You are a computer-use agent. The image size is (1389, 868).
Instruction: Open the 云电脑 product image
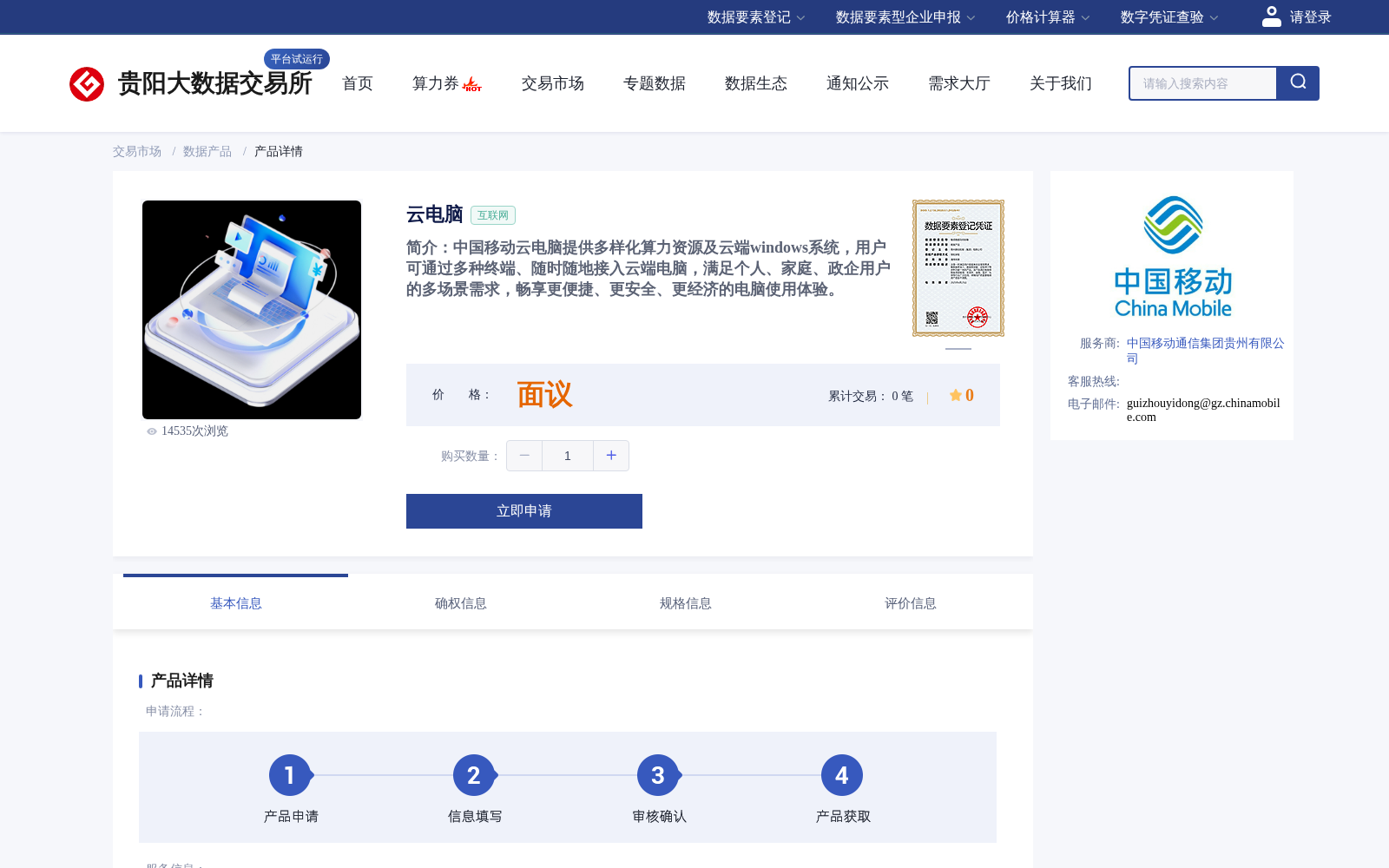click(x=252, y=310)
